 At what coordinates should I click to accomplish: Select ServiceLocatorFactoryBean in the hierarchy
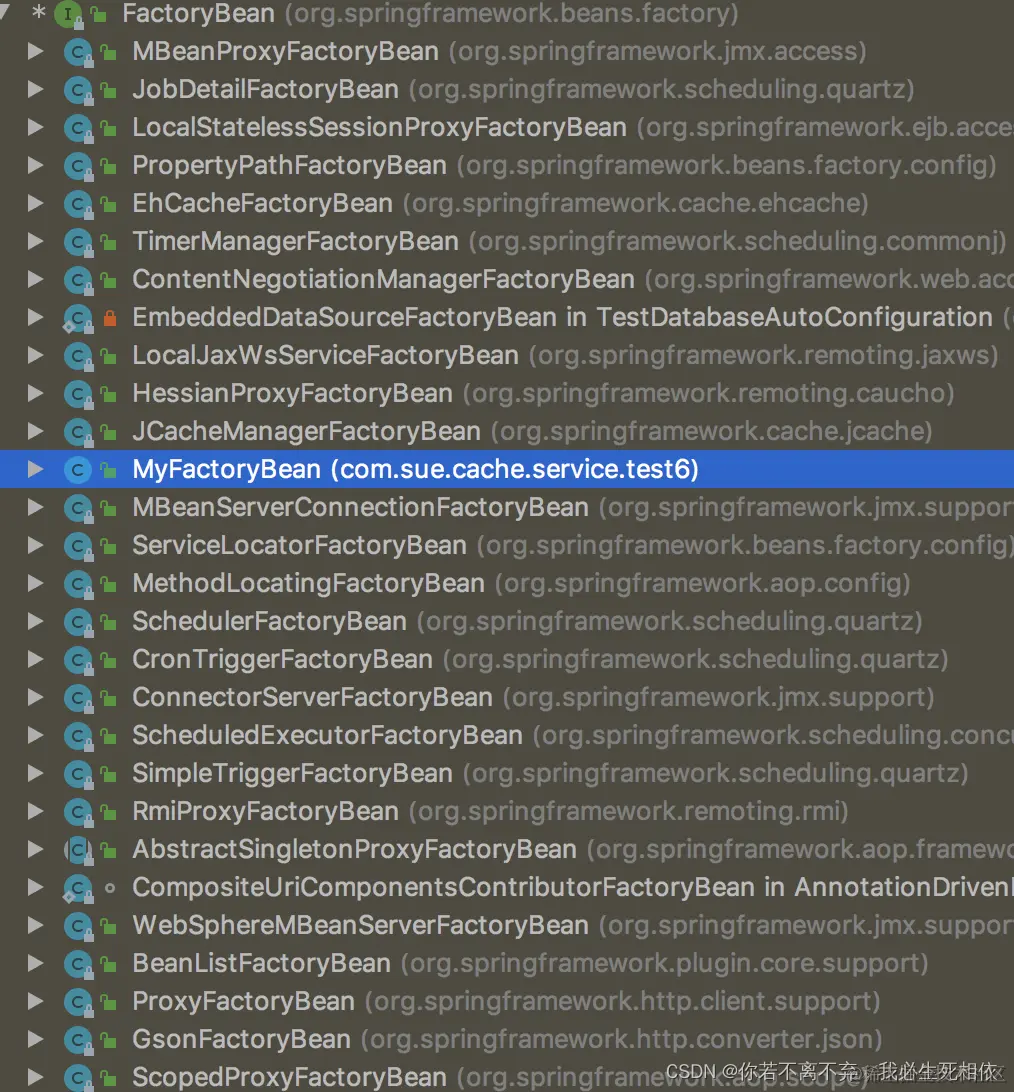pyautogui.click(x=507, y=545)
